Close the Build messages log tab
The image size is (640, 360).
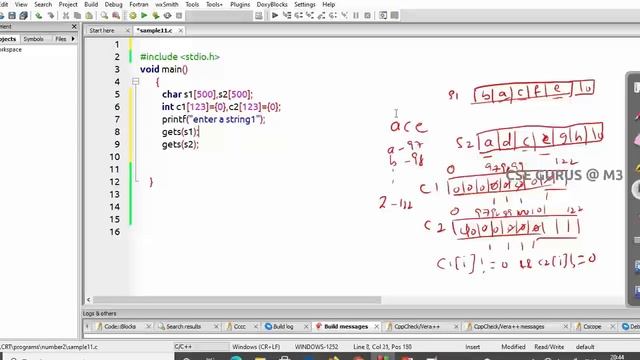point(376,327)
